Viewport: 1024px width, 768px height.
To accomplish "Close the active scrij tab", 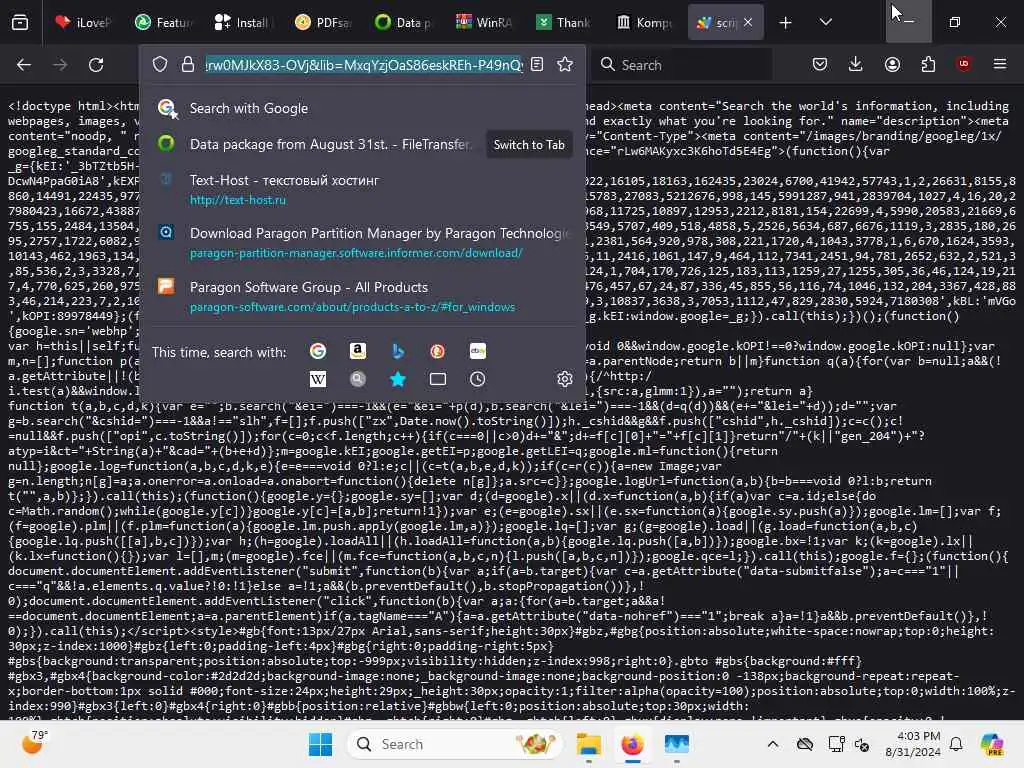I will point(748,22).
